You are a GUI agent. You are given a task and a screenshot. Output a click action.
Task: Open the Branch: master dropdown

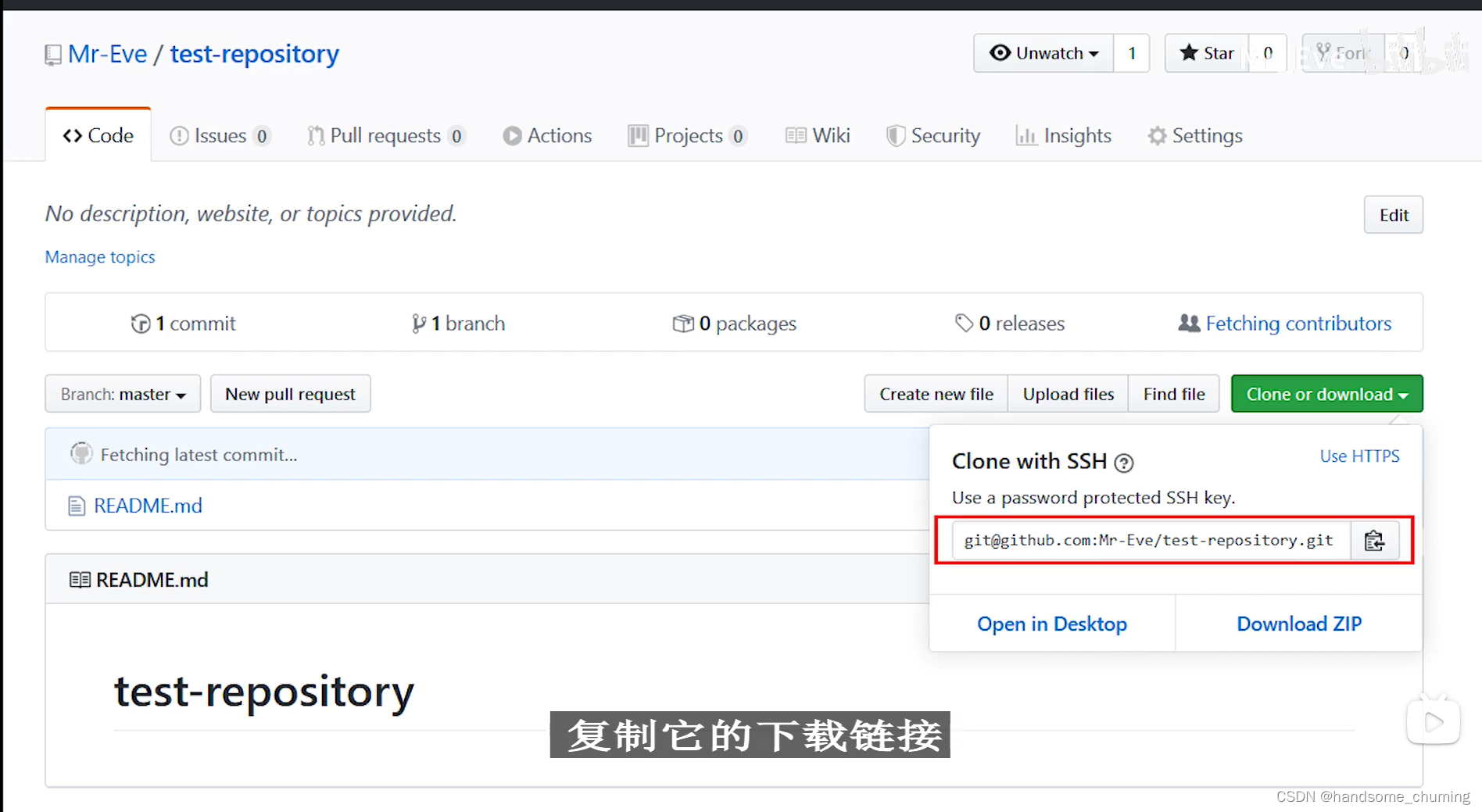tap(123, 394)
